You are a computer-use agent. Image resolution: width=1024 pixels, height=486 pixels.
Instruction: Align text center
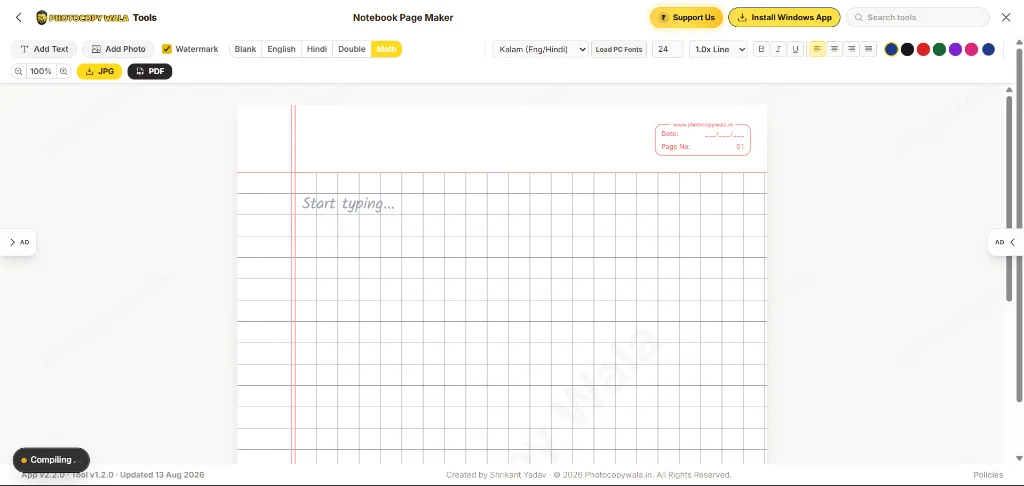[x=834, y=49]
